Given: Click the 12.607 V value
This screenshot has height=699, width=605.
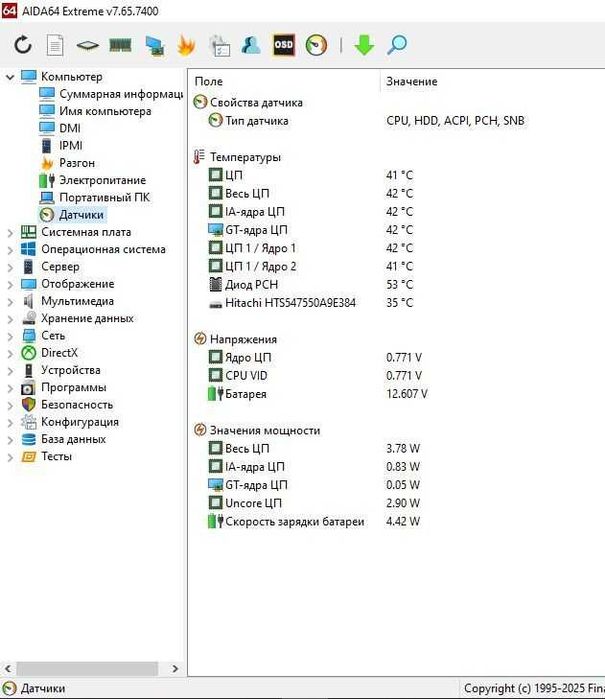Looking at the screenshot, I should (407, 394).
